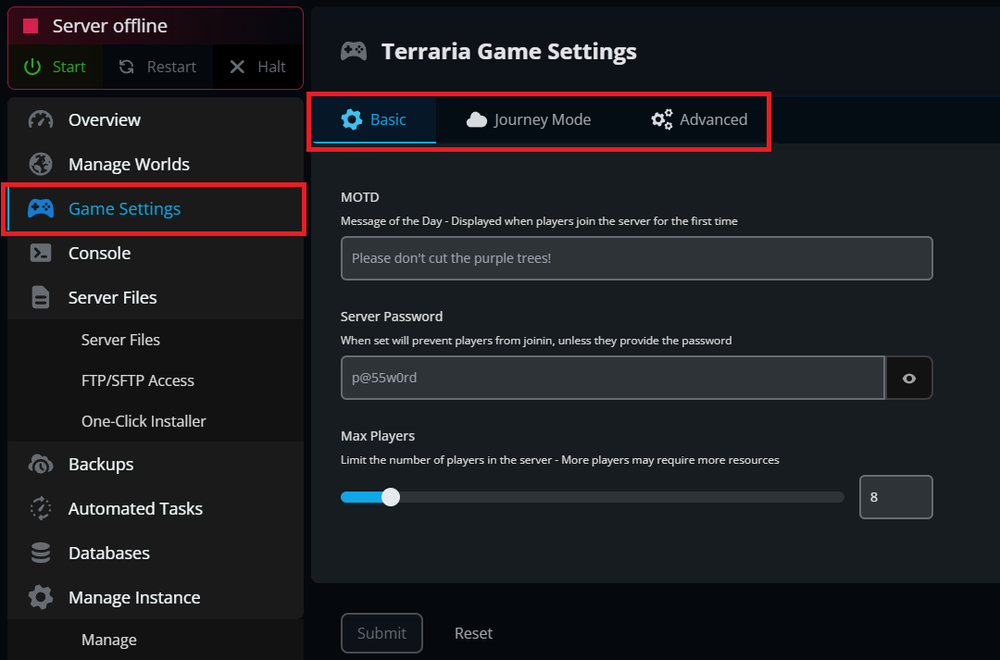This screenshot has width=1000, height=660.
Task: Click the Halt X icon
Action: (237, 67)
